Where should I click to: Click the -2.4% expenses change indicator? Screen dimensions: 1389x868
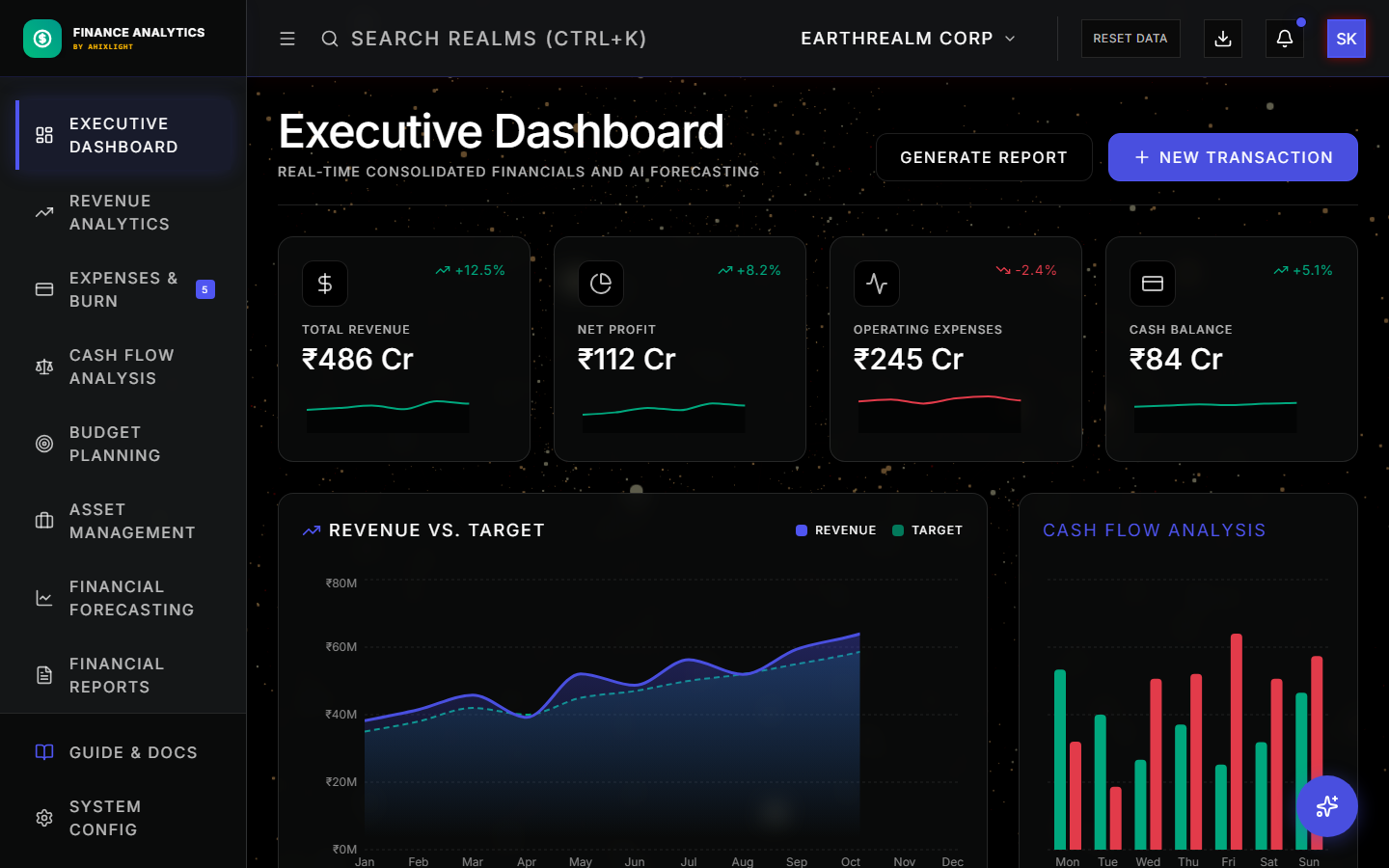[1026, 270]
